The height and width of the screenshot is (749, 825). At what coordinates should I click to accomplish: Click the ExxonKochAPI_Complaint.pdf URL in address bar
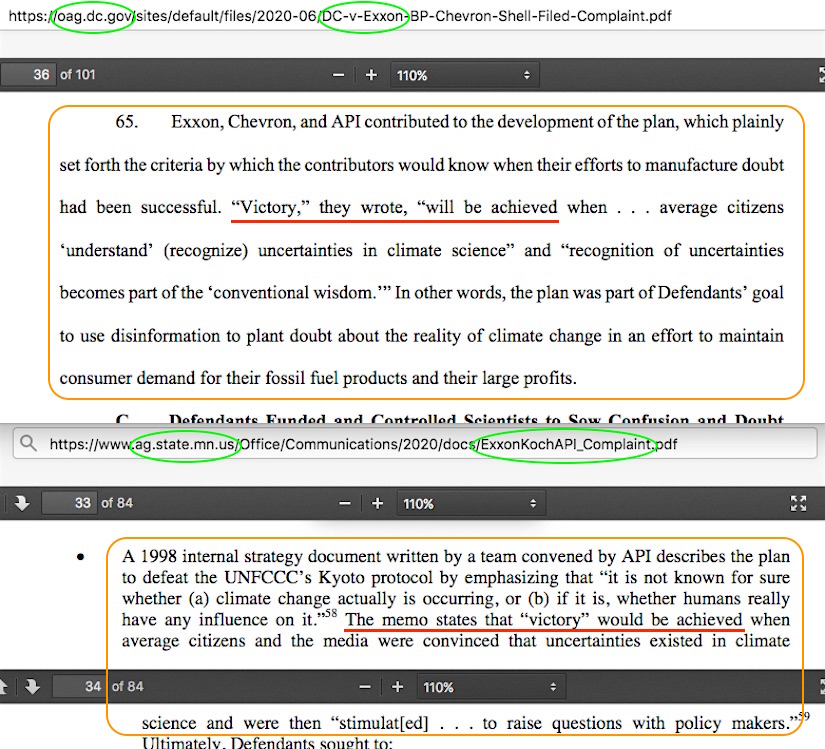click(567, 444)
